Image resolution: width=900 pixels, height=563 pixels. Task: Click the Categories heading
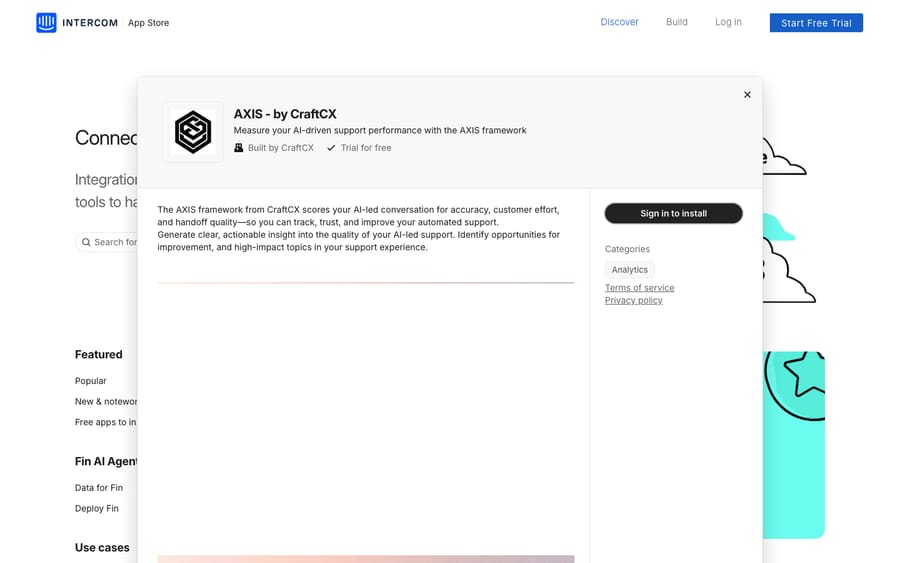pyautogui.click(x=627, y=249)
